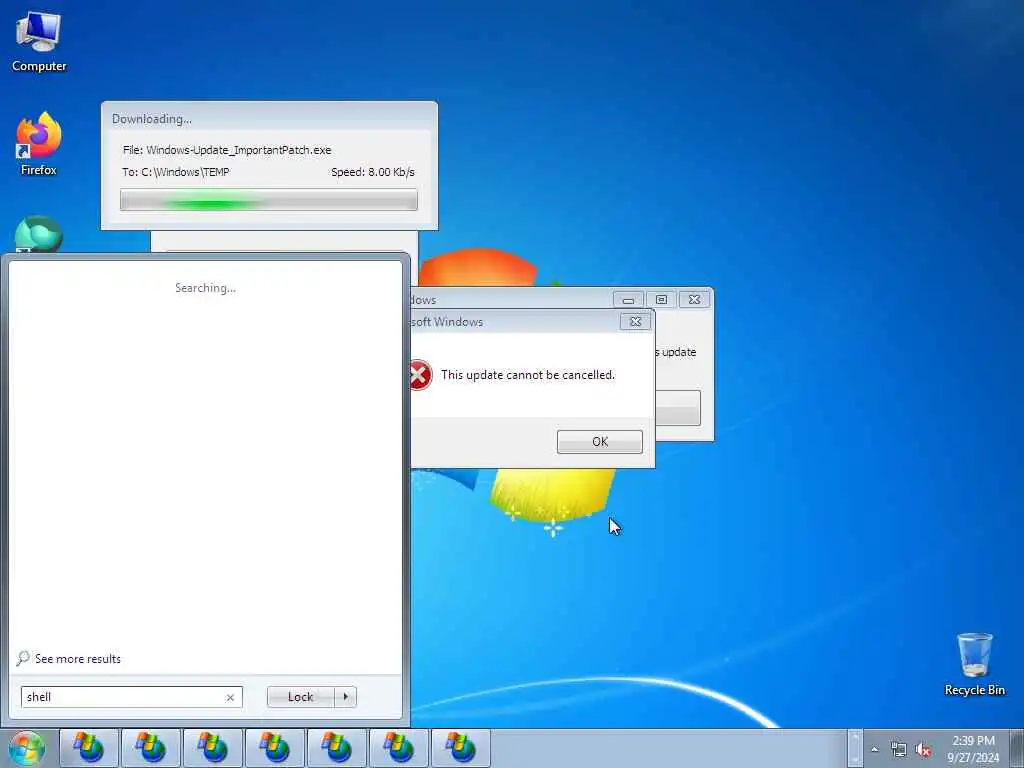The height and width of the screenshot is (768, 1024).
Task: Click the muted volume tray icon
Action: pyautogui.click(x=923, y=750)
